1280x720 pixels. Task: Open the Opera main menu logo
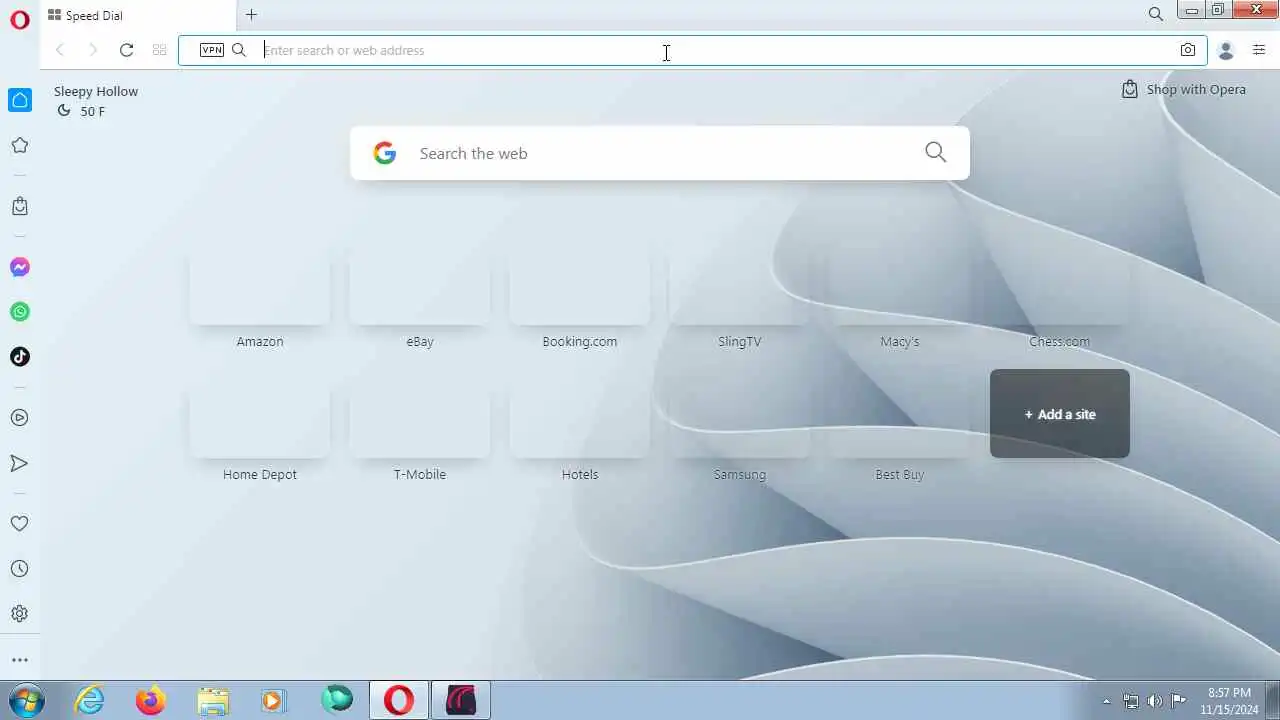pyautogui.click(x=20, y=20)
